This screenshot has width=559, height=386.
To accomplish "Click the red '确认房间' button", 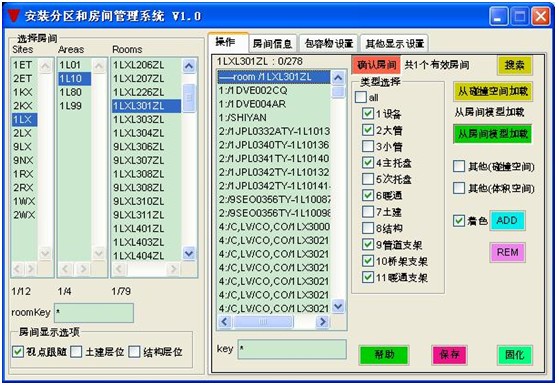I will [376, 65].
